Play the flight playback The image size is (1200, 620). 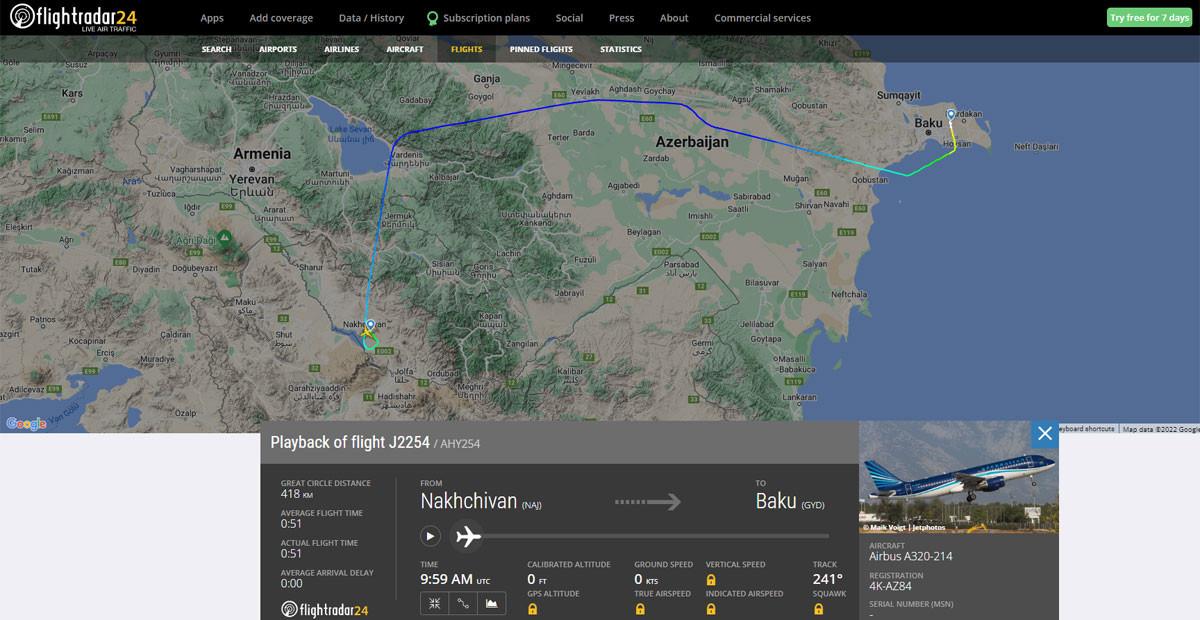(x=430, y=536)
